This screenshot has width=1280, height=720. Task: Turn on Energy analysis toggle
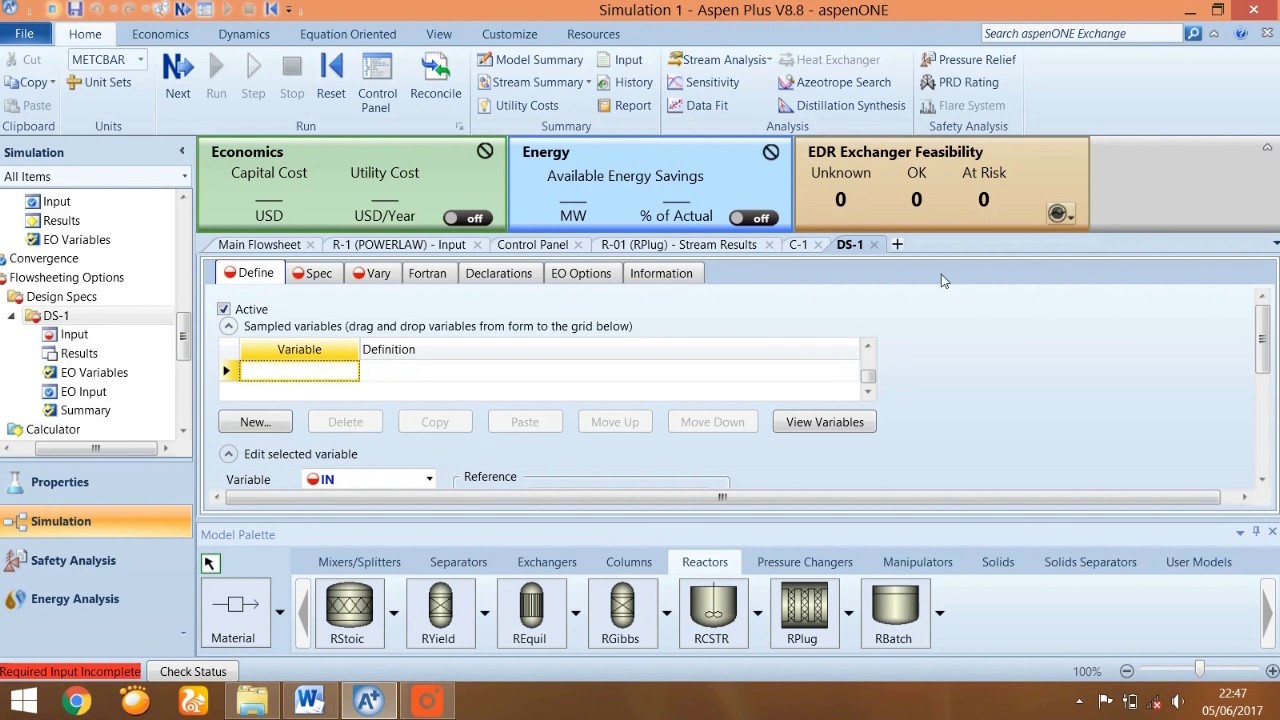[x=754, y=218]
